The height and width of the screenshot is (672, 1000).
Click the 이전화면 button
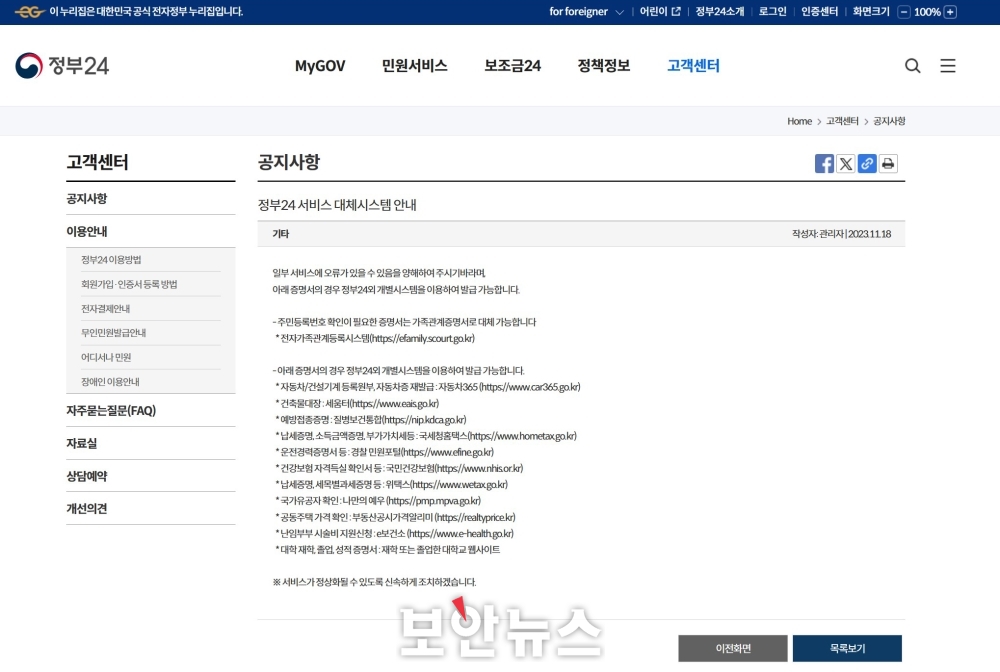coord(733,648)
